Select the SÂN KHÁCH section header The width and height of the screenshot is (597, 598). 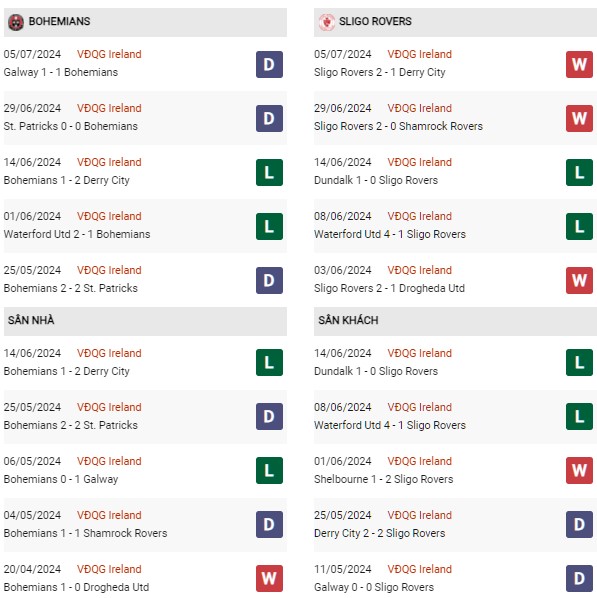(x=455, y=321)
